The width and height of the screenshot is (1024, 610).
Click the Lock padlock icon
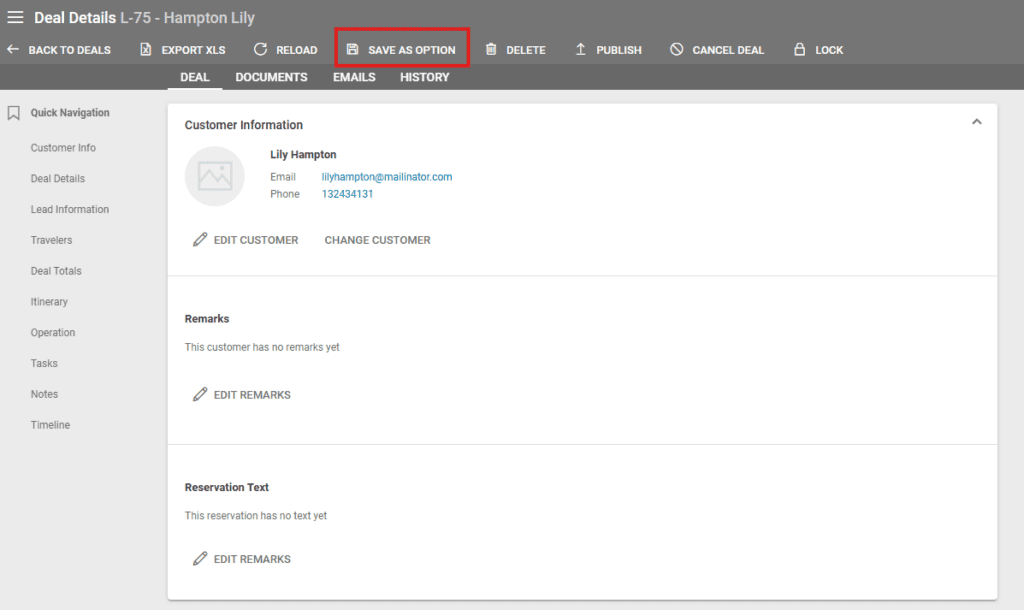tap(800, 49)
